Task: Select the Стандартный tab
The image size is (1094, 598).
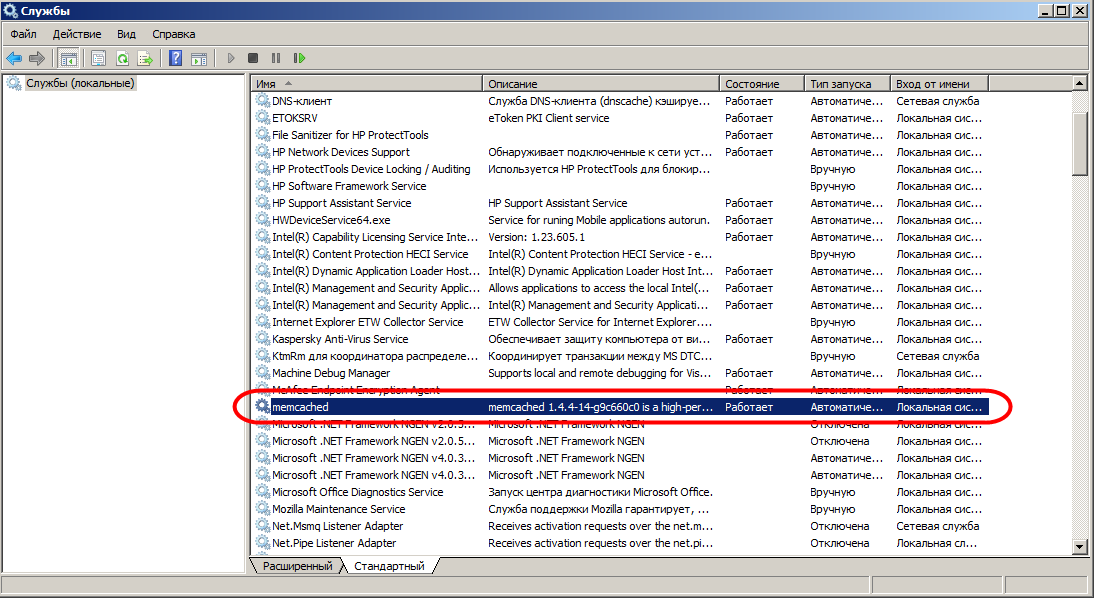Action: click(x=388, y=566)
